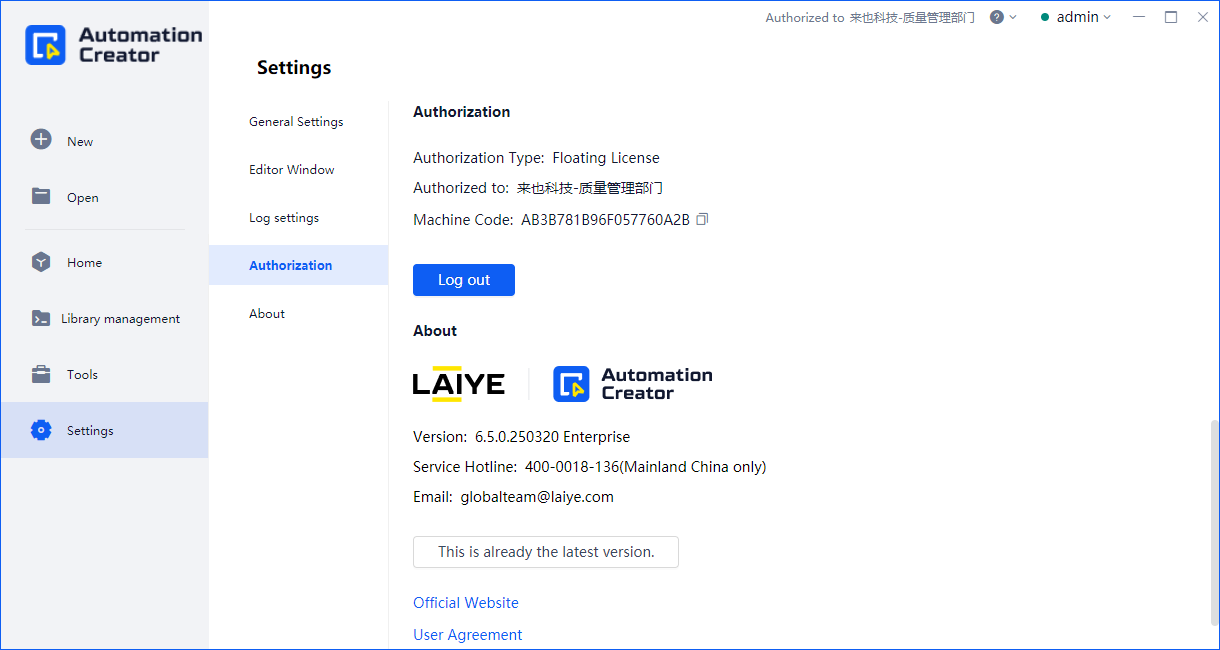1220x650 pixels.
Task: Go to Editor Window settings
Action: [298, 169]
